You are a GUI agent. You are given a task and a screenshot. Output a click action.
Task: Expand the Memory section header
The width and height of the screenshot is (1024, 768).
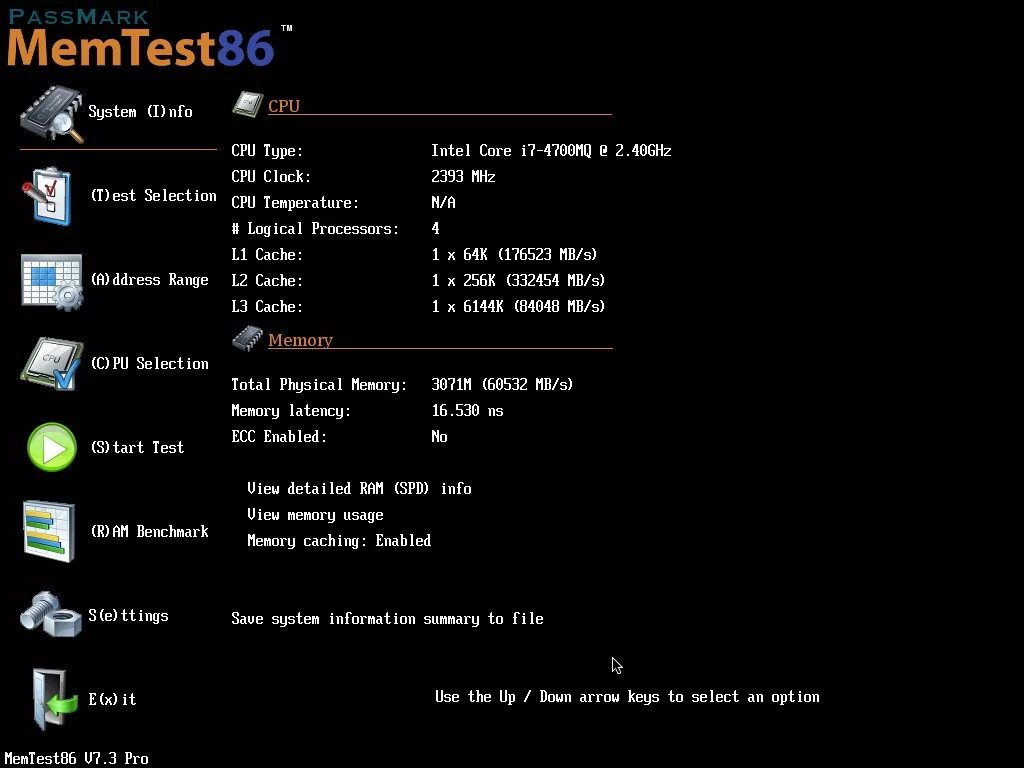point(300,339)
